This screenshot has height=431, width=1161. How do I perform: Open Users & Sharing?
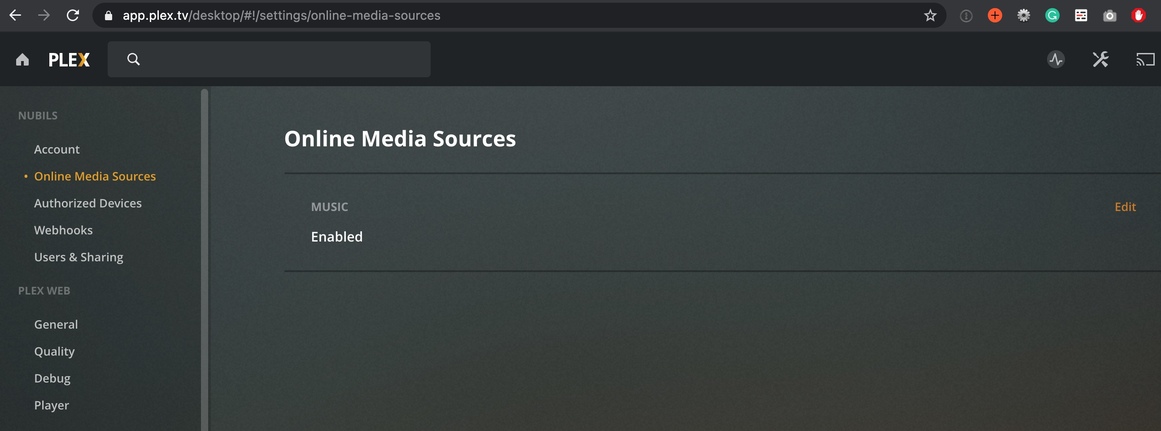click(x=78, y=257)
